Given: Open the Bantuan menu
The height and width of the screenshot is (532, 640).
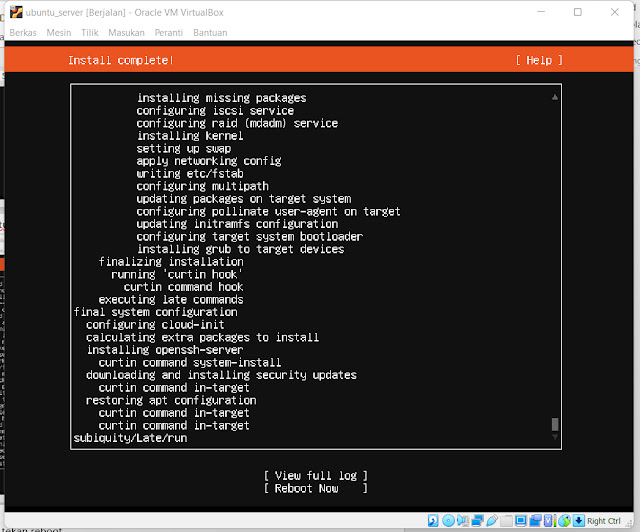Looking at the screenshot, I should coord(210,33).
